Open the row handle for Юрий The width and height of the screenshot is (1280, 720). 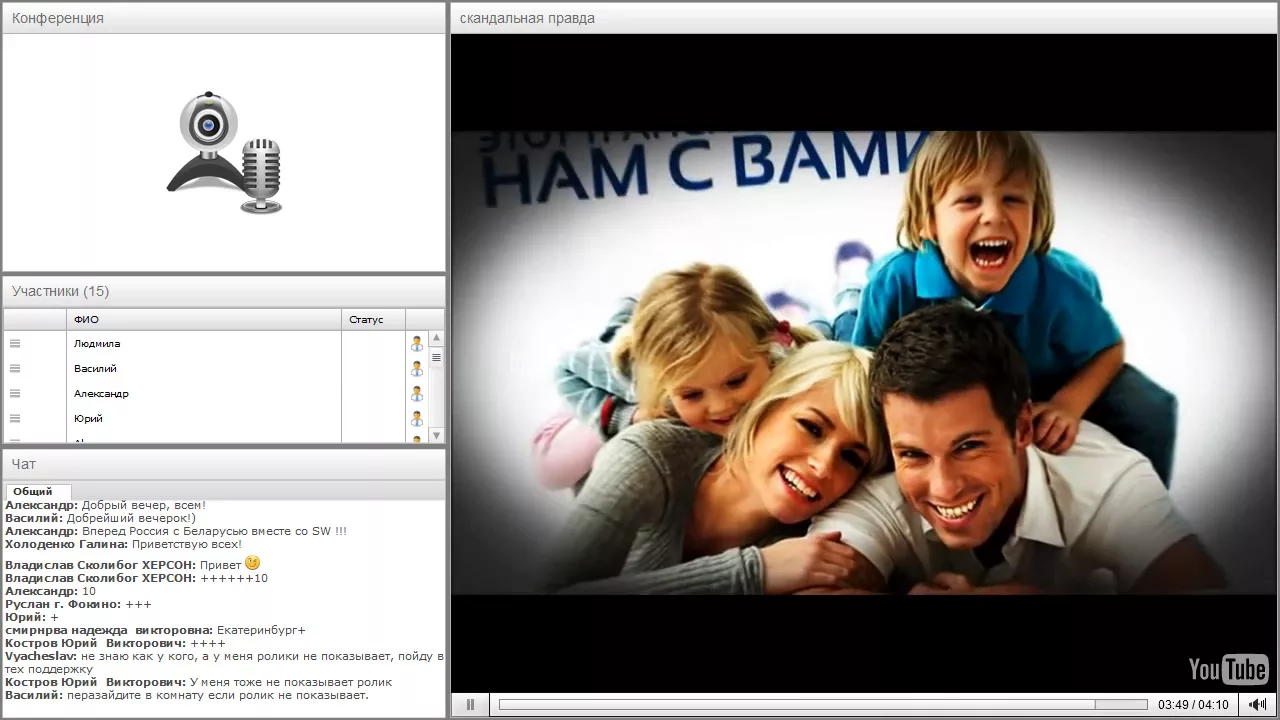[x=15, y=418]
